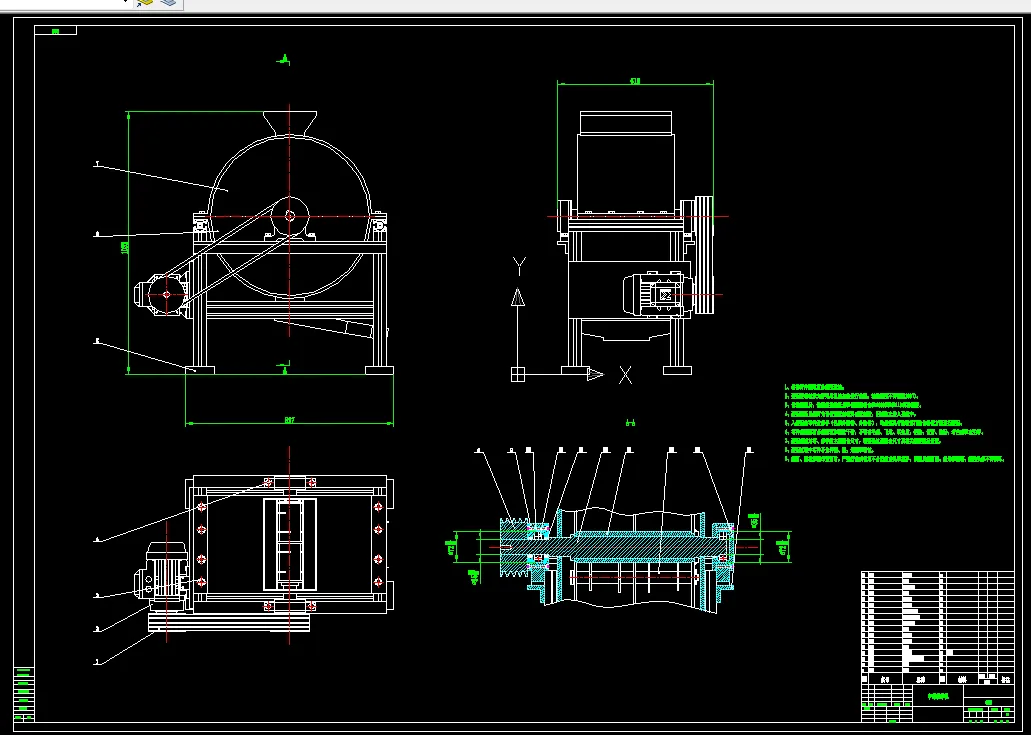
Task: Click the UCS origin square icon
Action: tap(517, 375)
